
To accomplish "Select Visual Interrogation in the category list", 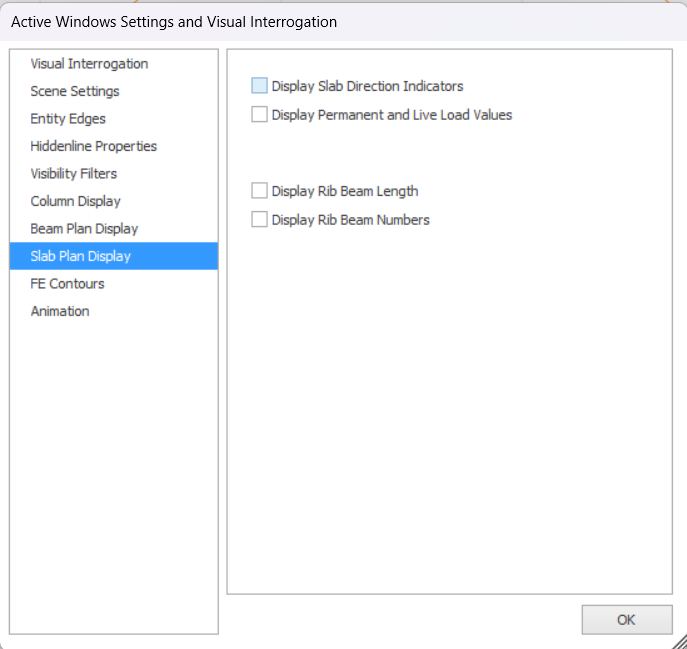I will pyautogui.click(x=89, y=64).
